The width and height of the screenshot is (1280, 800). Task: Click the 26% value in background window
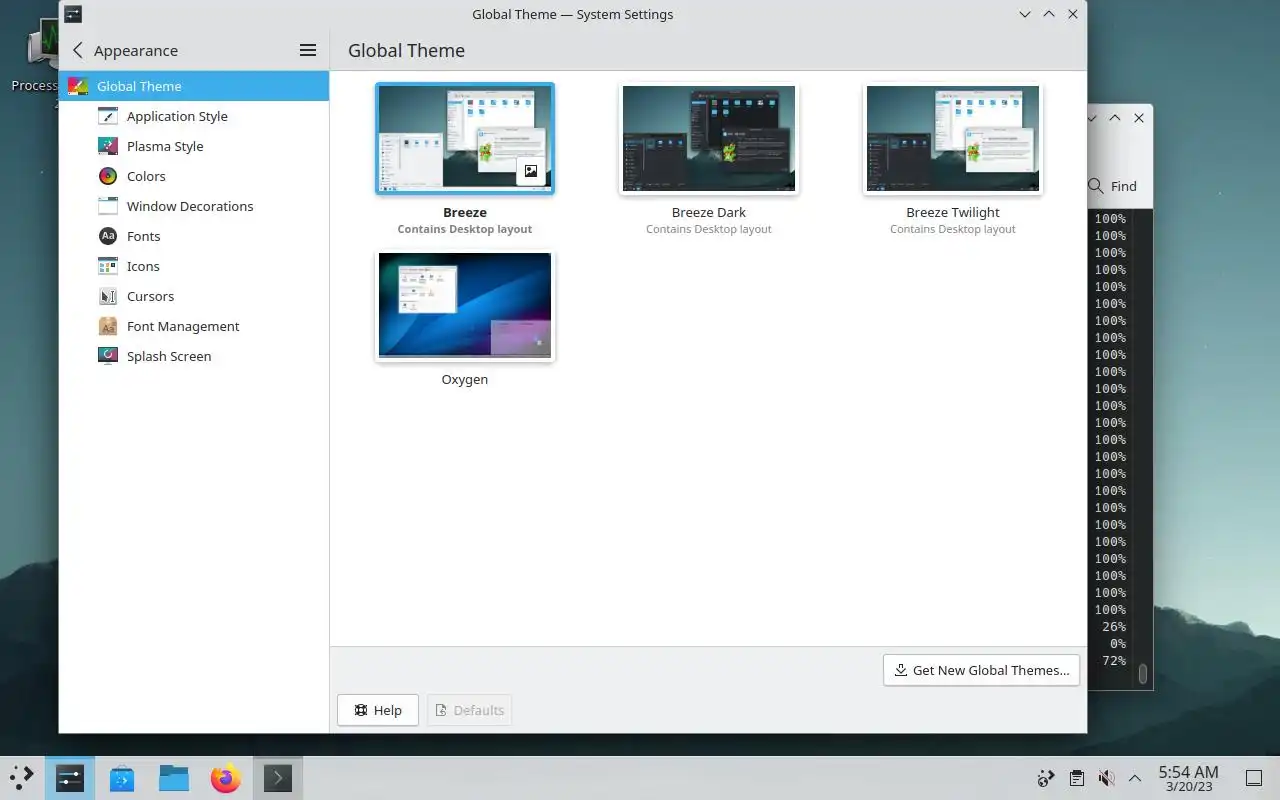[x=1114, y=627]
